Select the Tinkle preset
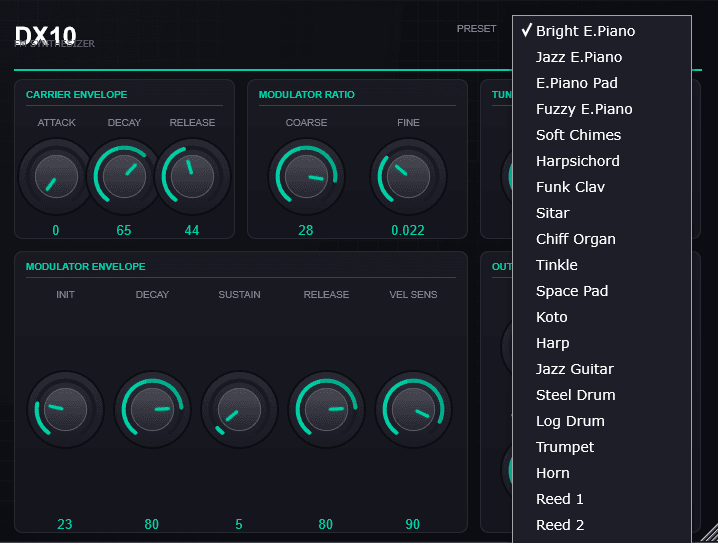 pyautogui.click(x=602, y=265)
